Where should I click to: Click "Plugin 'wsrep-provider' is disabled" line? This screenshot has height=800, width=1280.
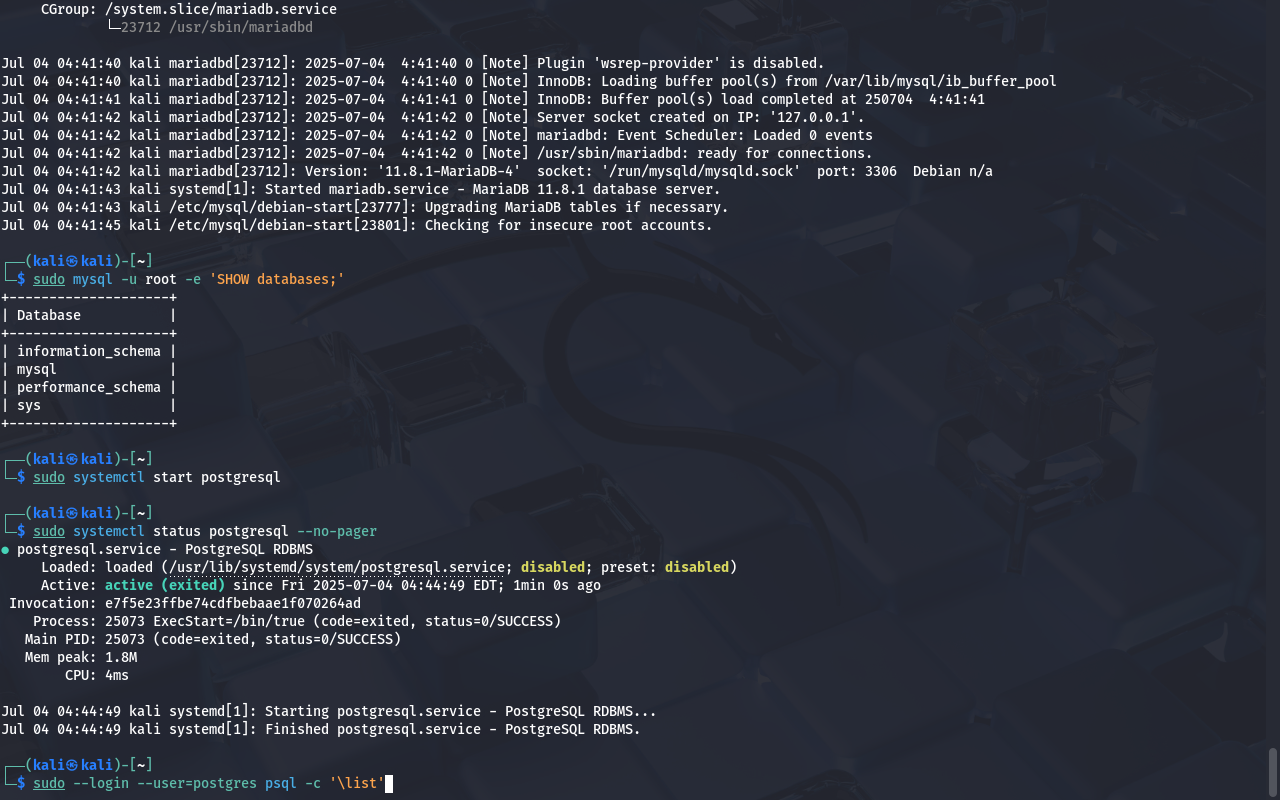pyautogui.click(x=413, y=63)
